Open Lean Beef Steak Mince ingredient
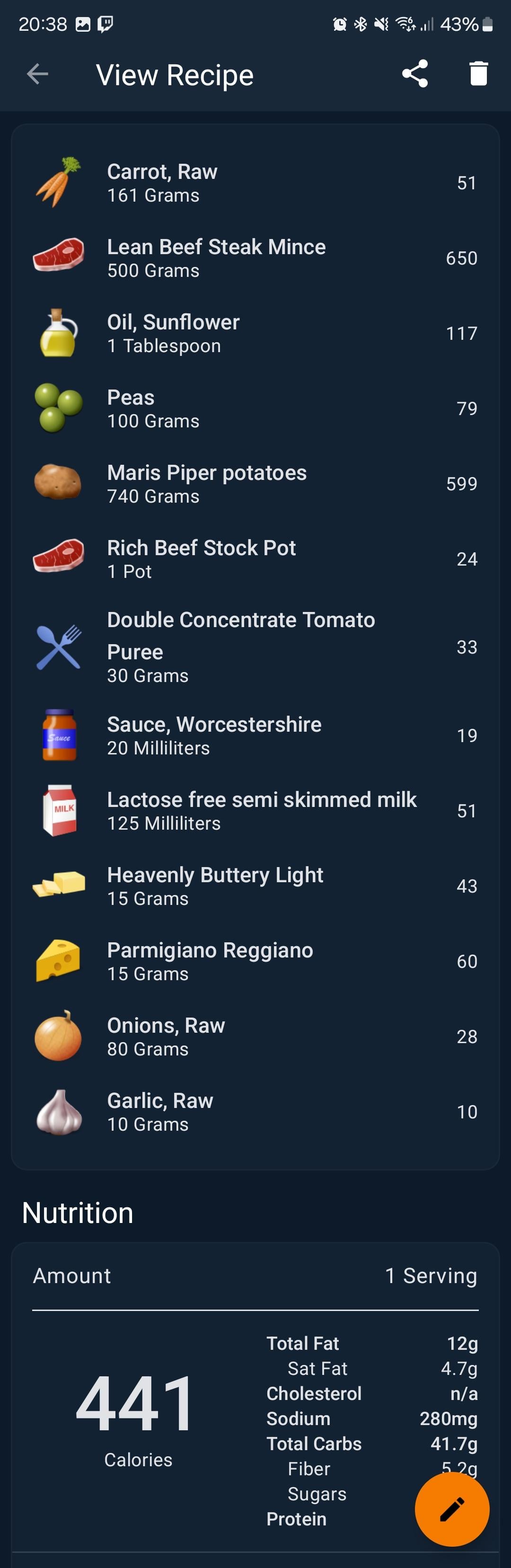 coord(255,258)
